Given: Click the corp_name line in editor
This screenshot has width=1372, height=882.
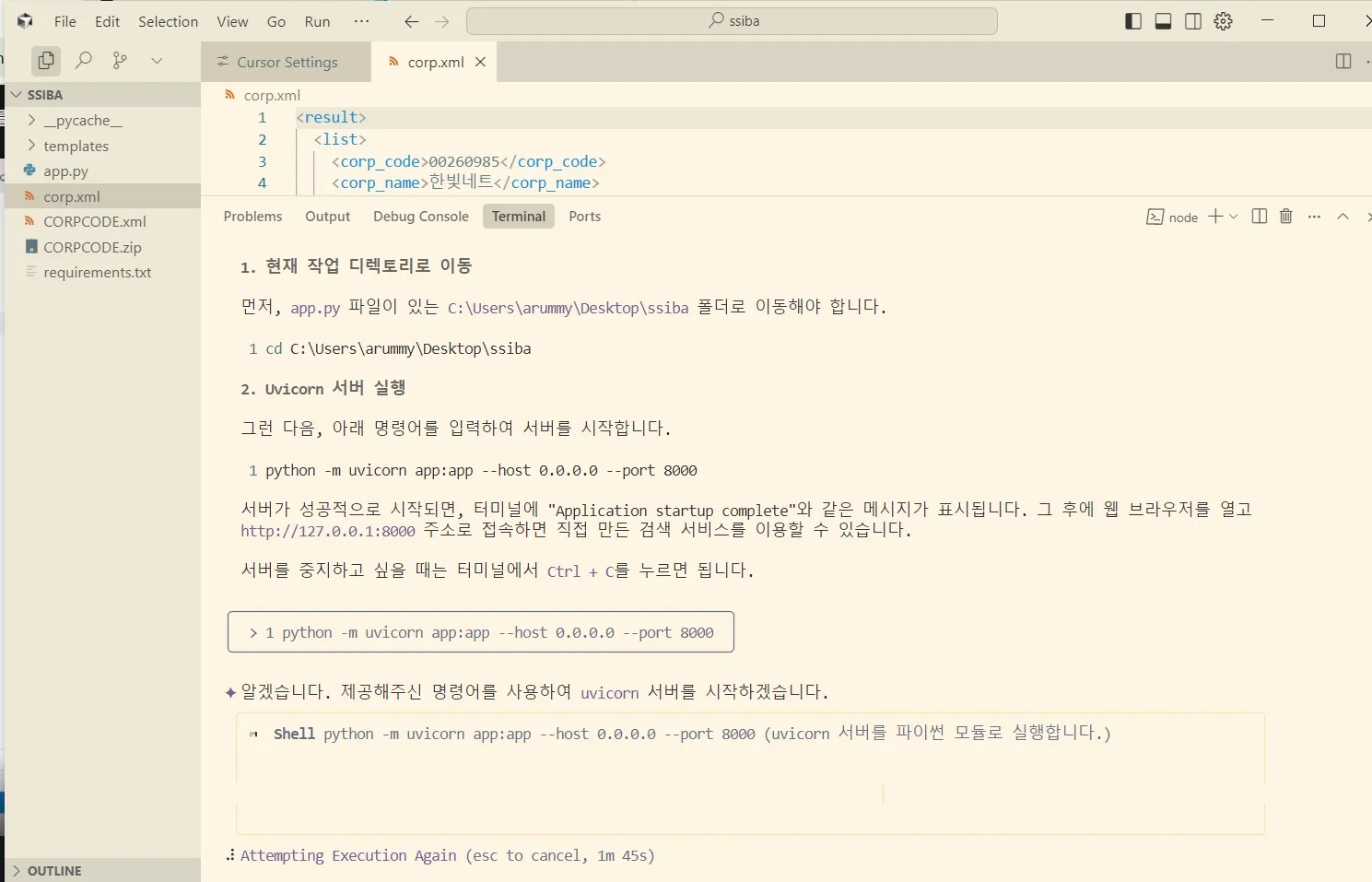Looking at the screenshot, I should [465, 182].
